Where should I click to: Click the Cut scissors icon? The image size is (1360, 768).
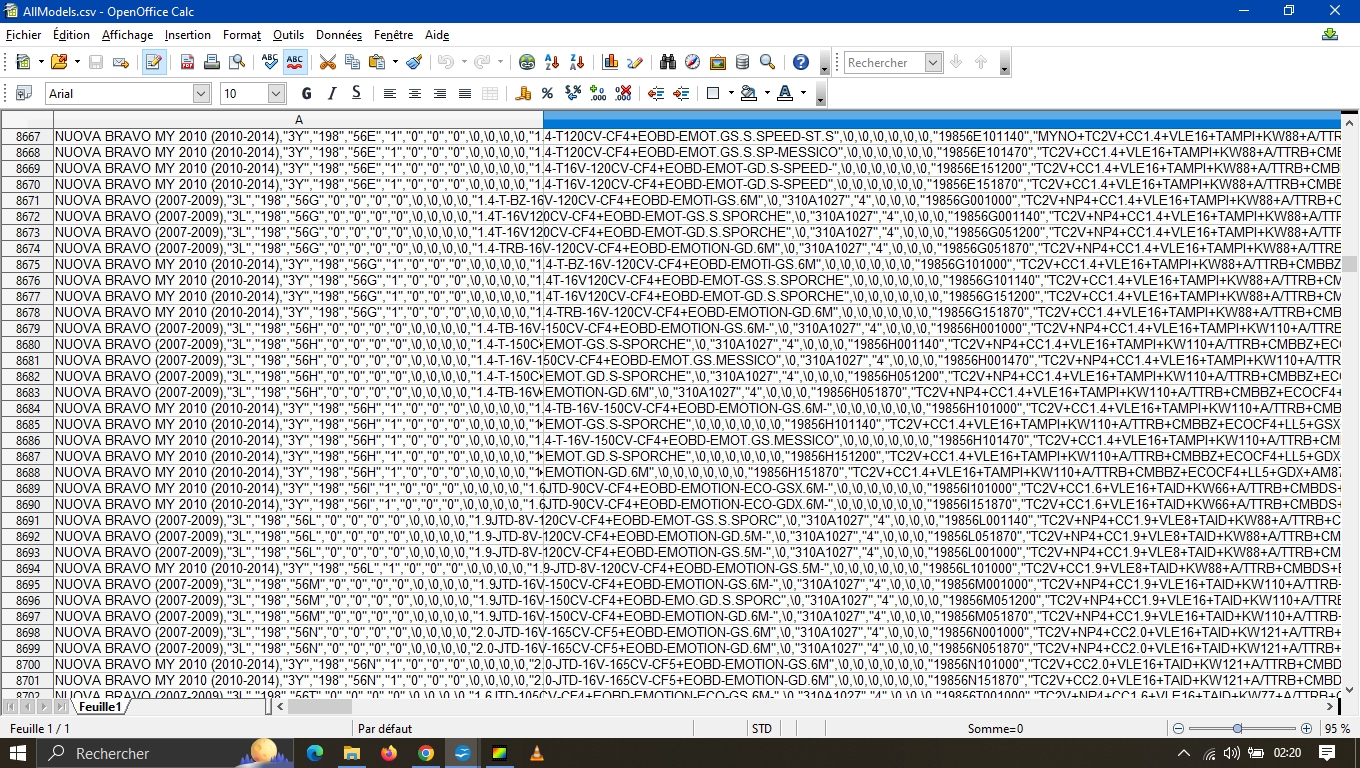(x=327, y=62)
